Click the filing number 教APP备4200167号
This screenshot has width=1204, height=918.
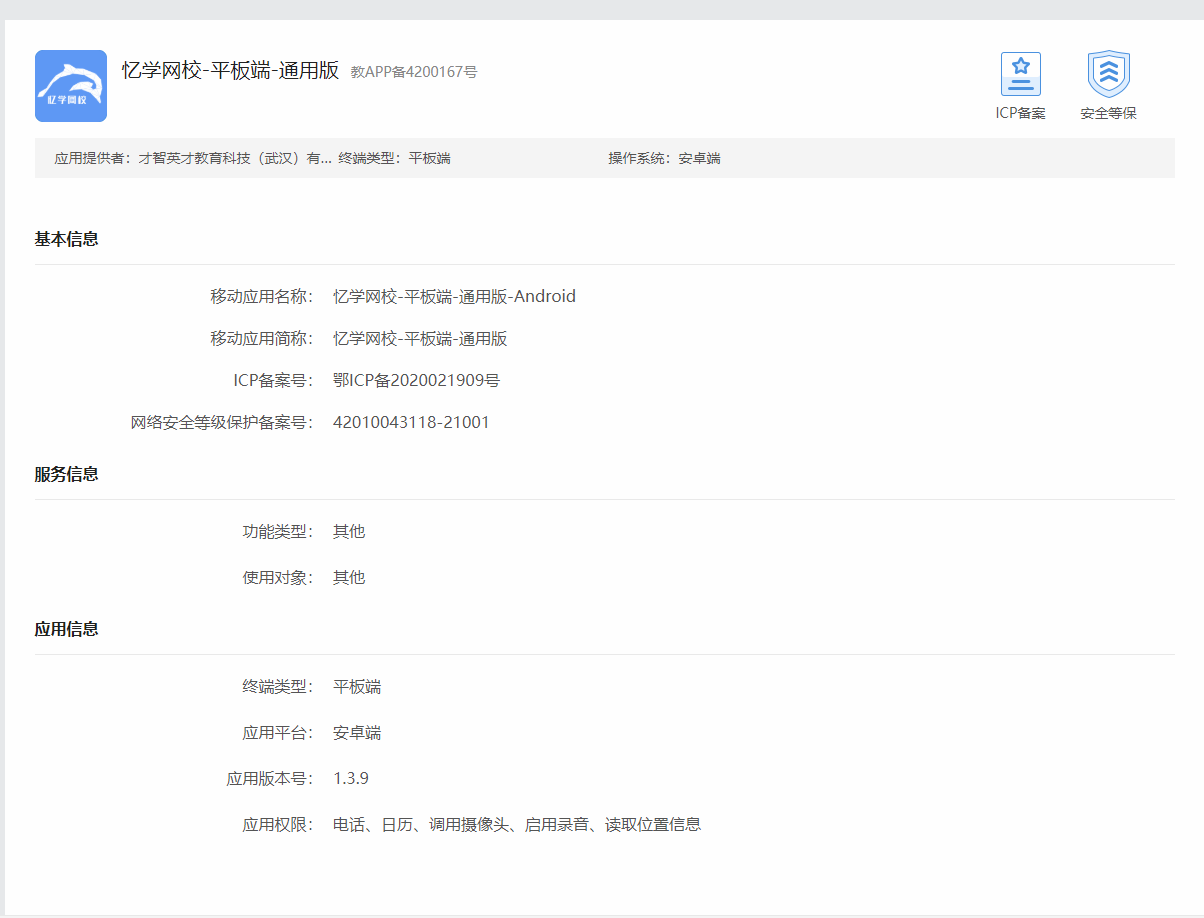tap(414, 72)
